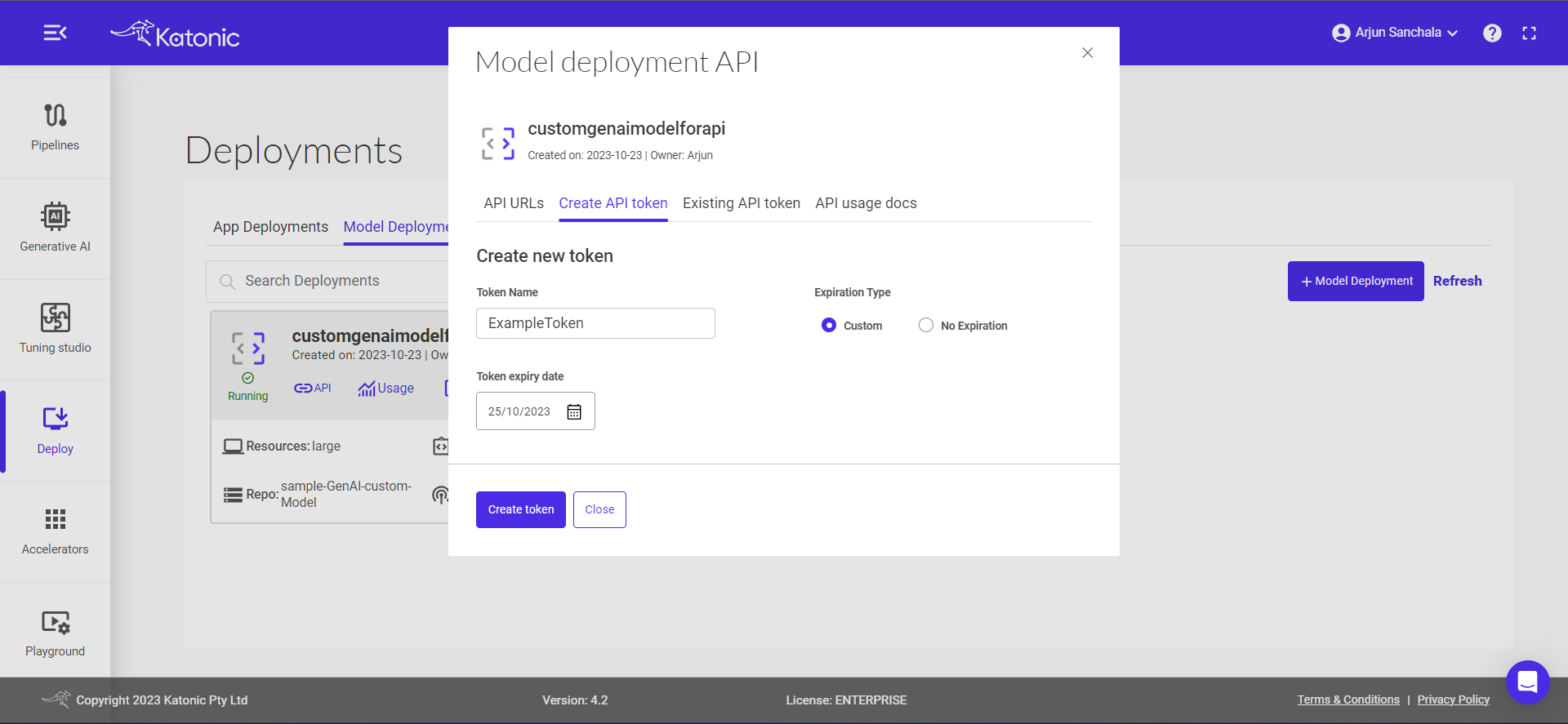1568x724 pixels.
Task: Collapse the sidebar with hamburger menu icon
Action: [x=55, y=33]
